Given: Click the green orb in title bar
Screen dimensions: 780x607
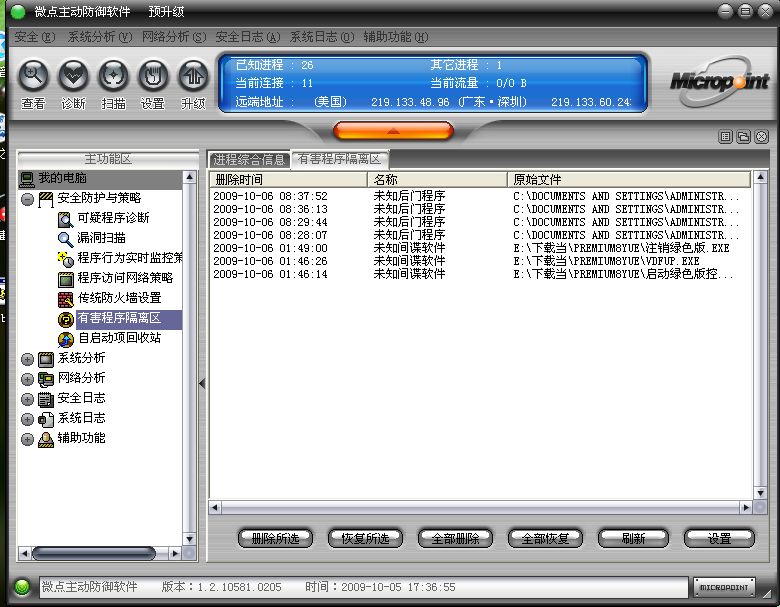Looking at the screenshot, I should 18,12.
